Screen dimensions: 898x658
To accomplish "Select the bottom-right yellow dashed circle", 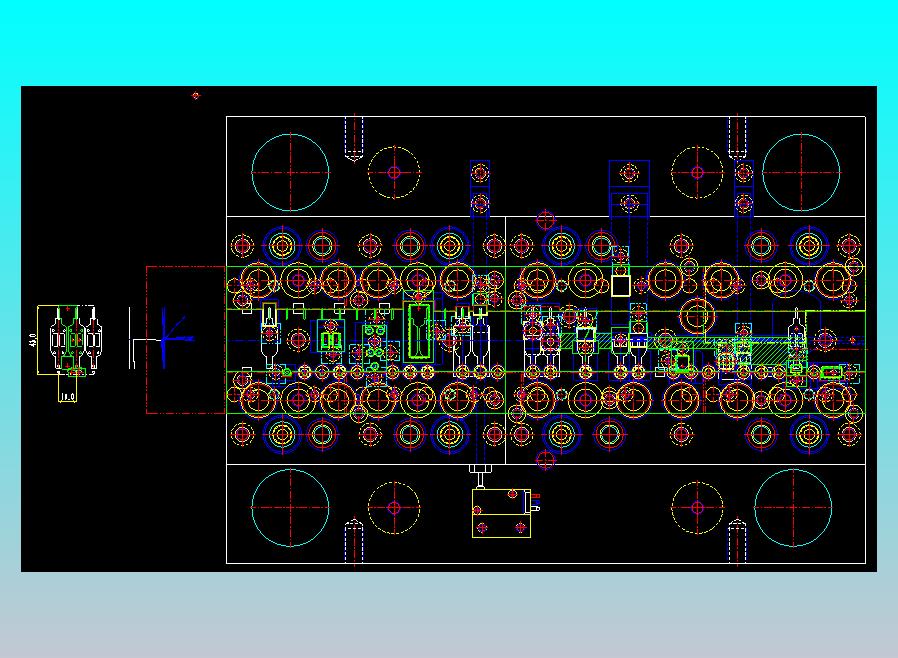I will pyautogui.click(x=697, y=507).
